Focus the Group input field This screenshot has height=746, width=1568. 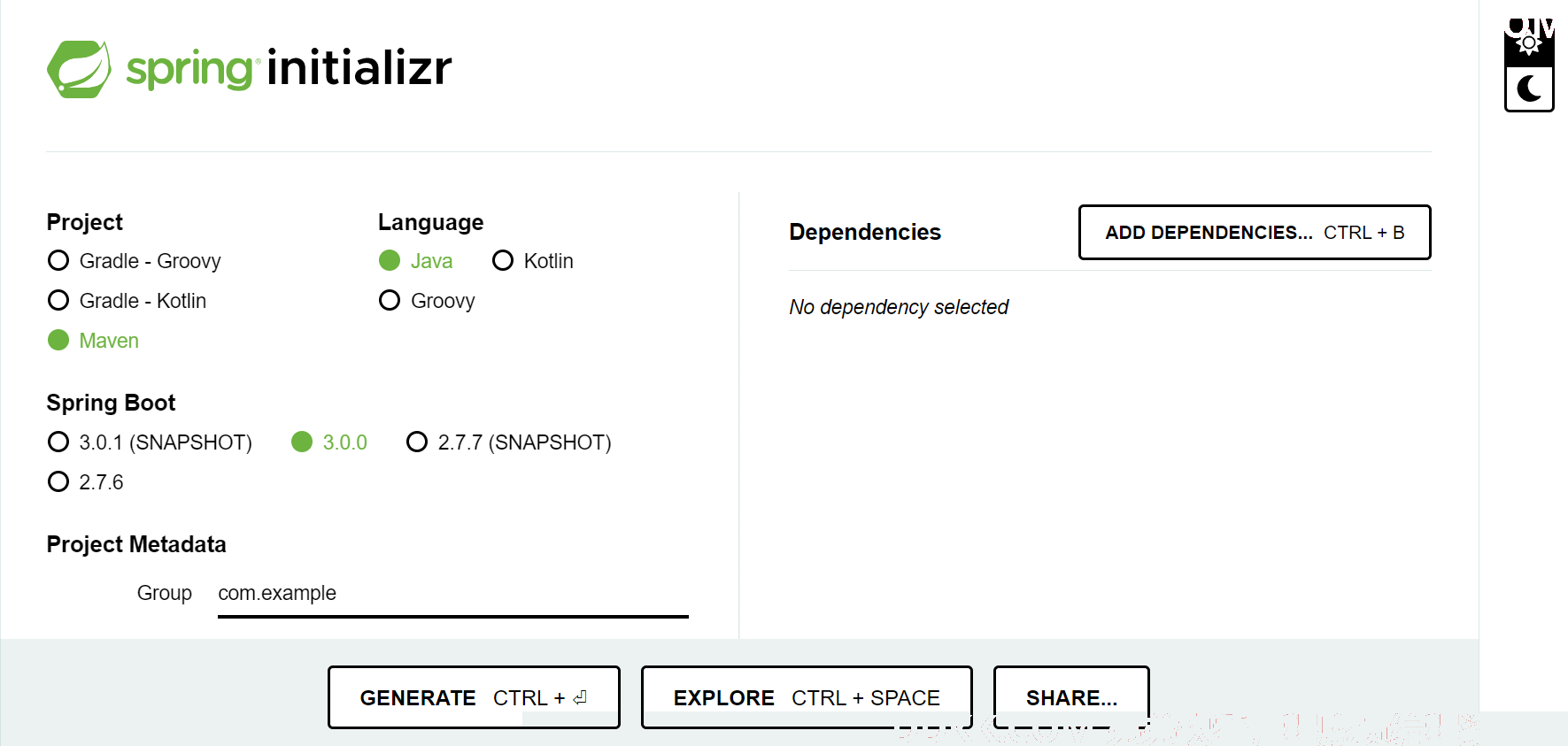[453, 594]
